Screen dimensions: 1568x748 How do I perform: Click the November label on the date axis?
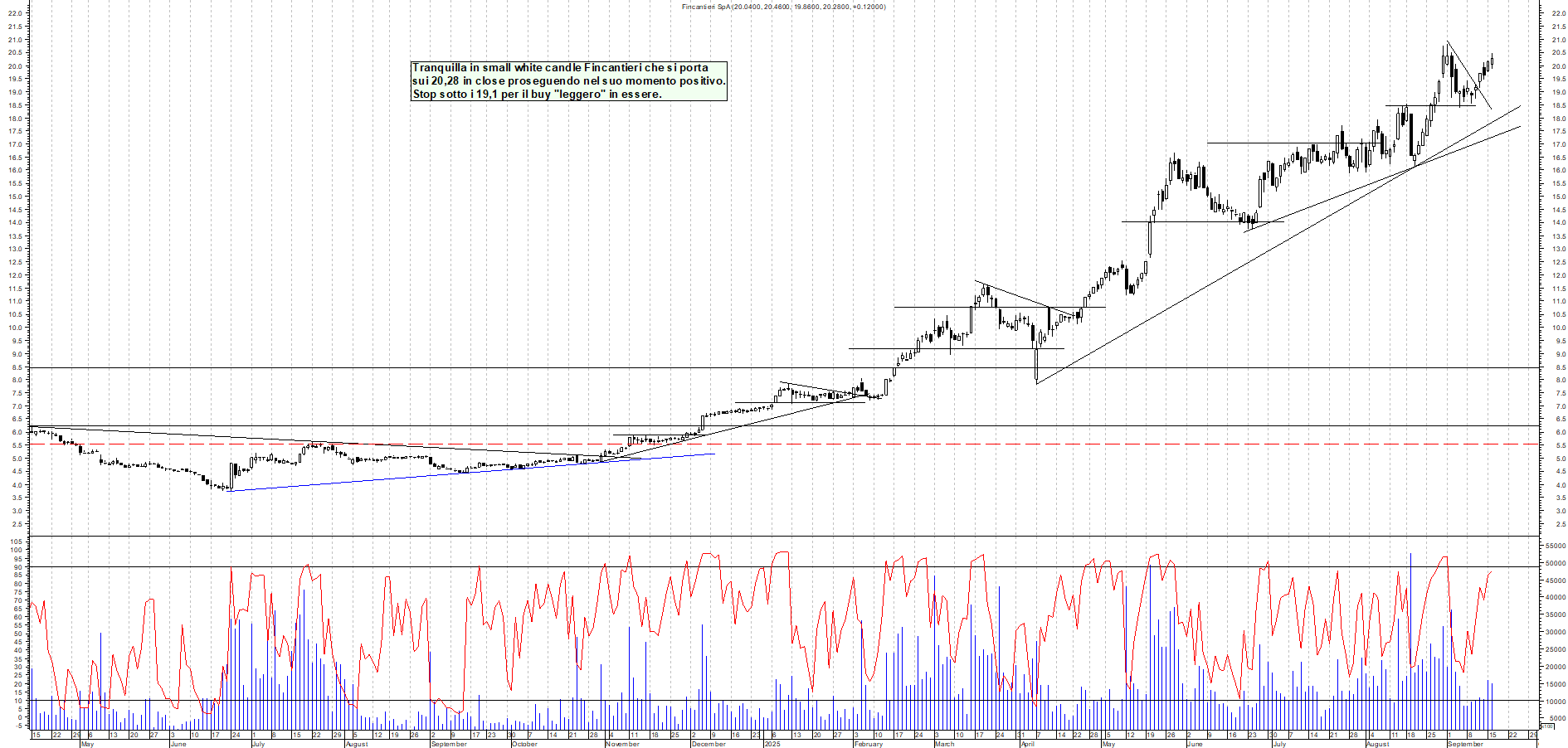pos(622,744)
